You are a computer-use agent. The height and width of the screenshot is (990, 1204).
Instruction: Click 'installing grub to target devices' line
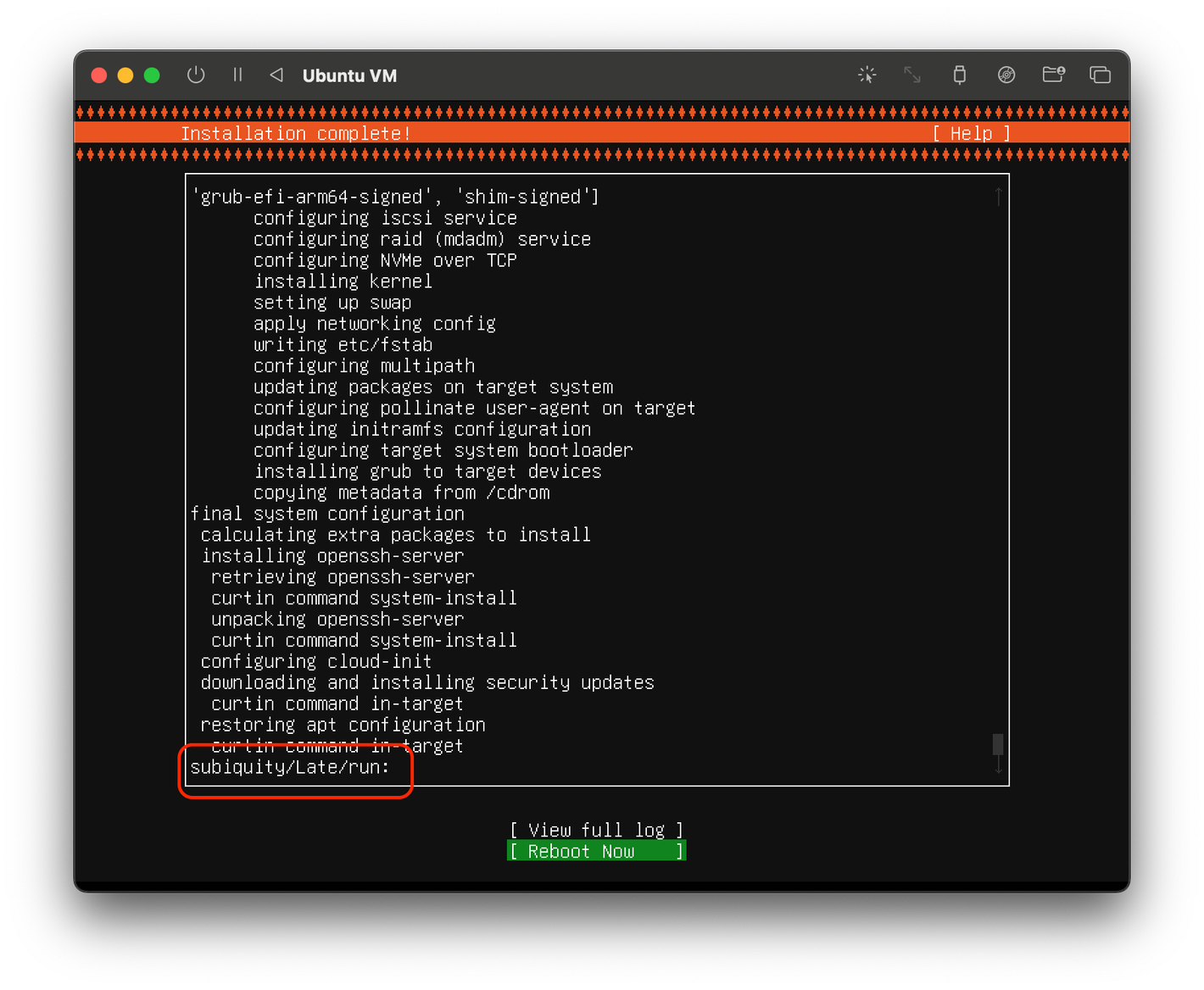click(427, 471)
